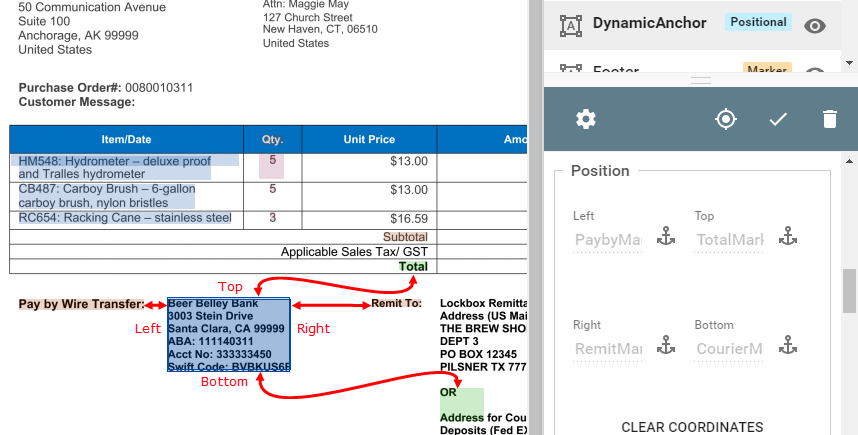Click the anchor icon beside the Left field
The image size is (858, 435).
click(x=666, y=237)
